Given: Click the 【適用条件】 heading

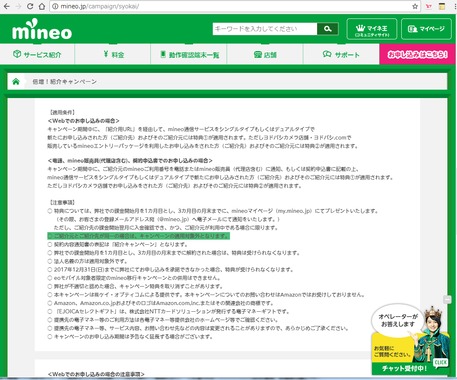Looking at the screenshot, I should [x=62, y=113].
